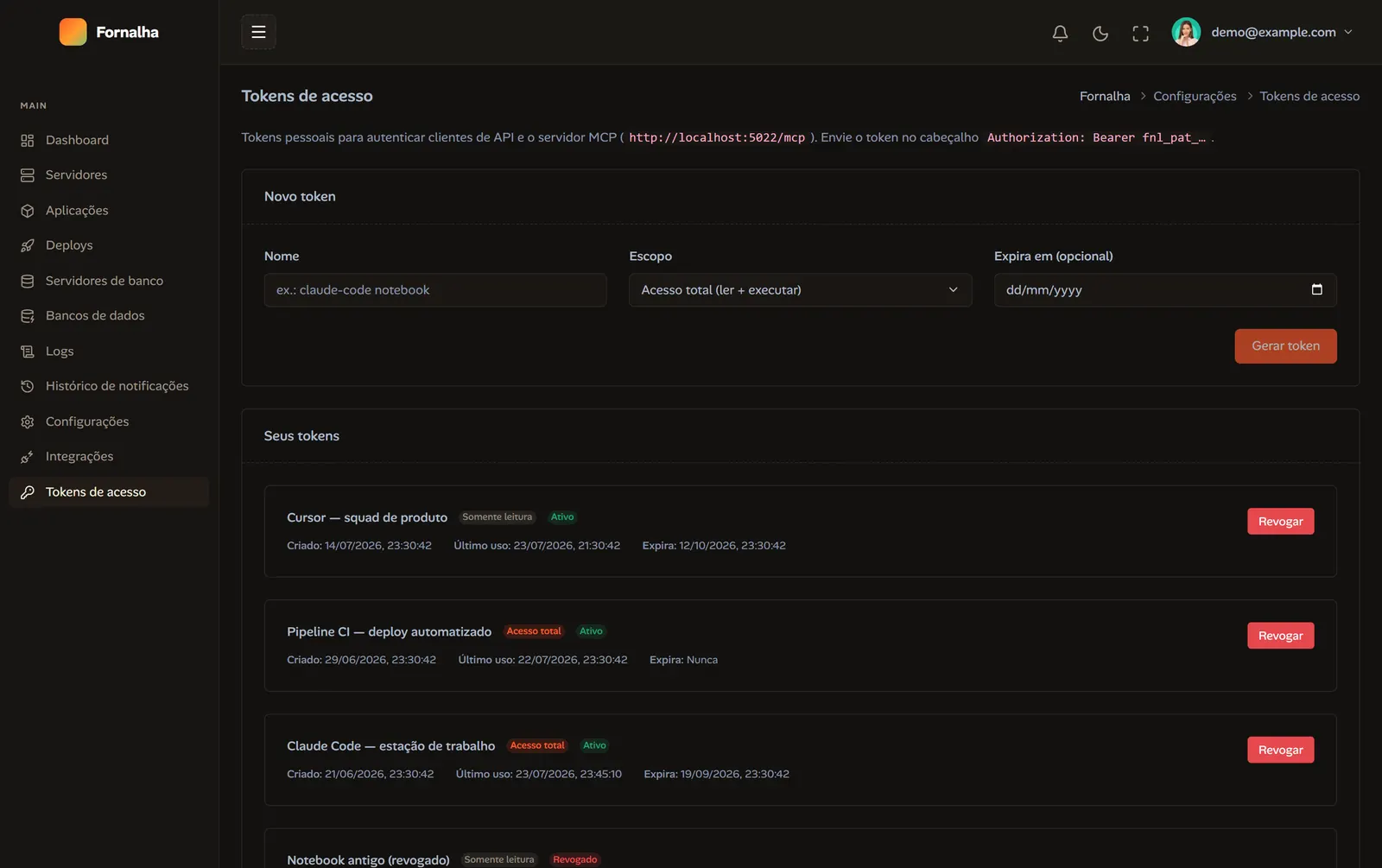1382x868 pixels.
Task: Click Somente leitura badge on Notebook antigo
Action: [499, 859]
